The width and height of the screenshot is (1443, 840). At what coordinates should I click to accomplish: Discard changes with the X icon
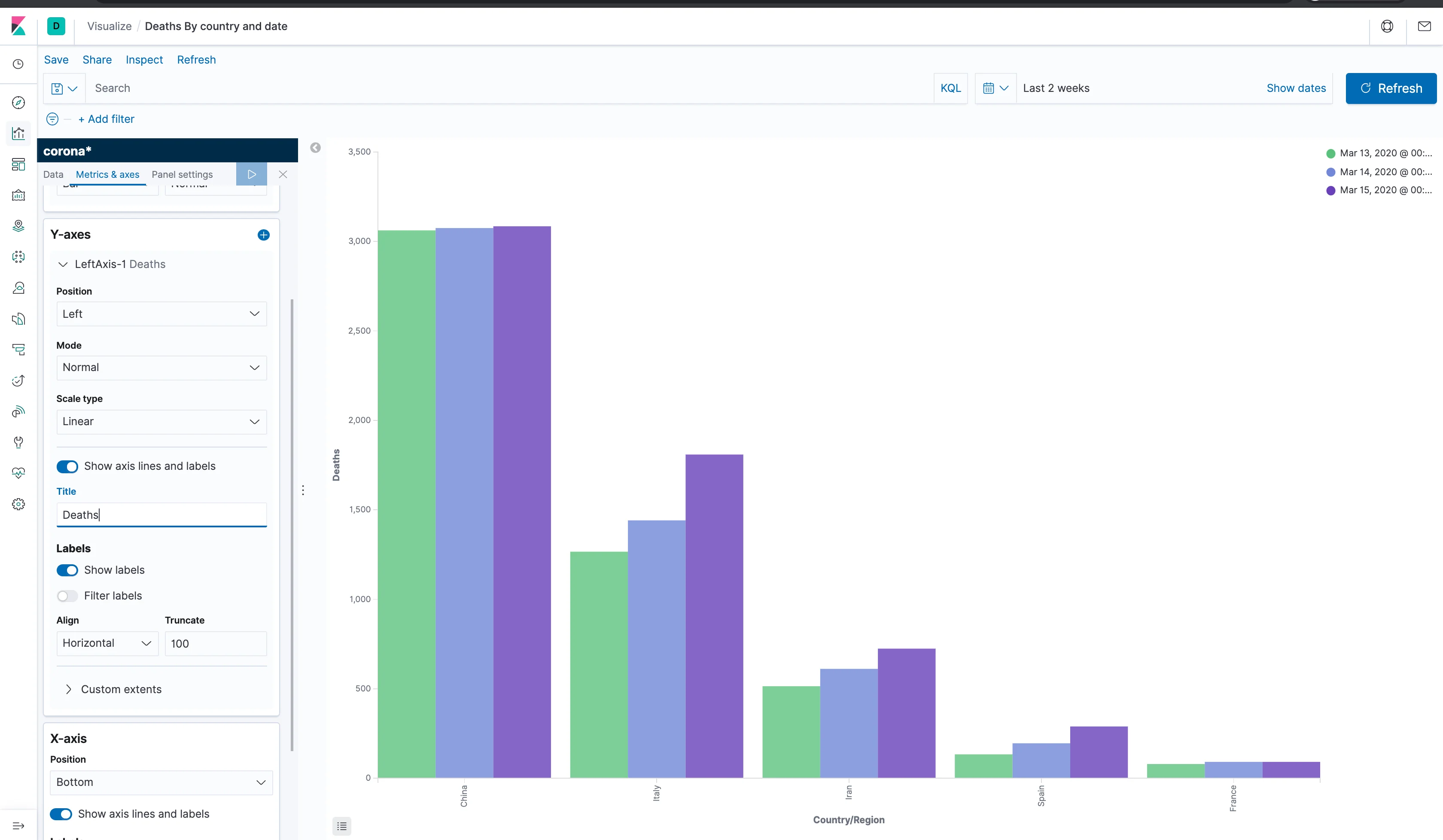tap(283, 174)
